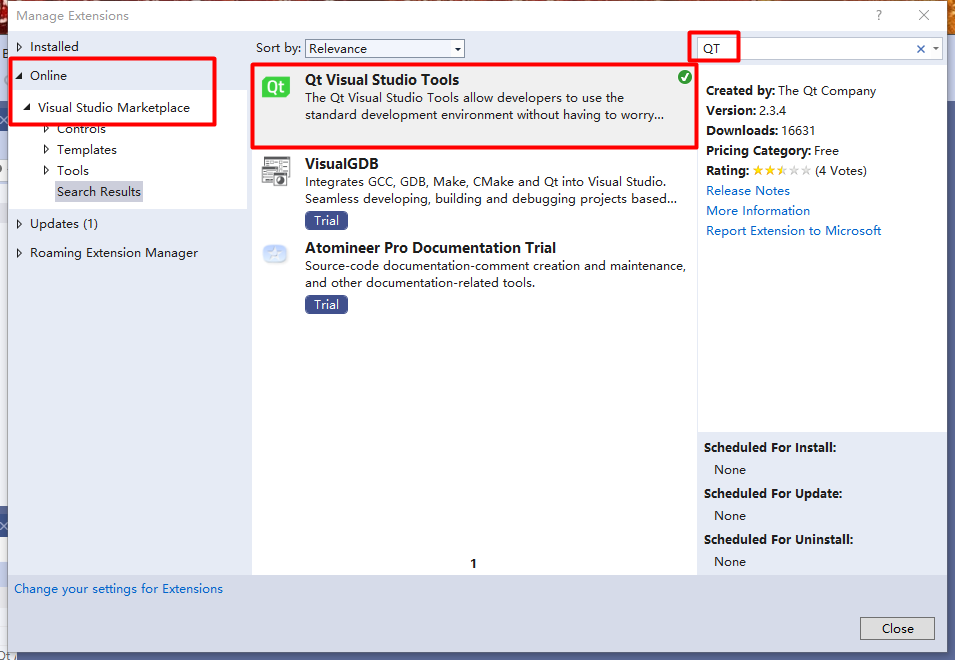Clear the search box with the X icon
The image size is (955, 660).
[x=920, y=49]
